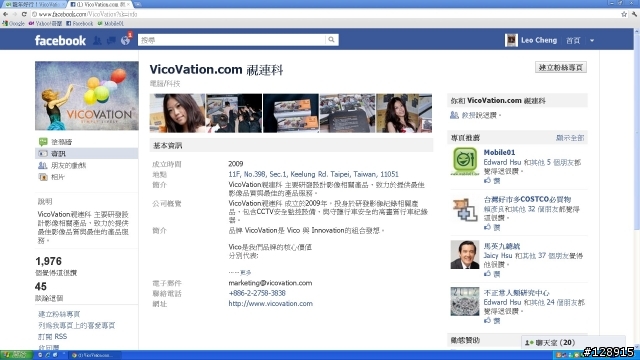
Task: Click marketing@vicovation.com email text
Action: coord(270,282)
